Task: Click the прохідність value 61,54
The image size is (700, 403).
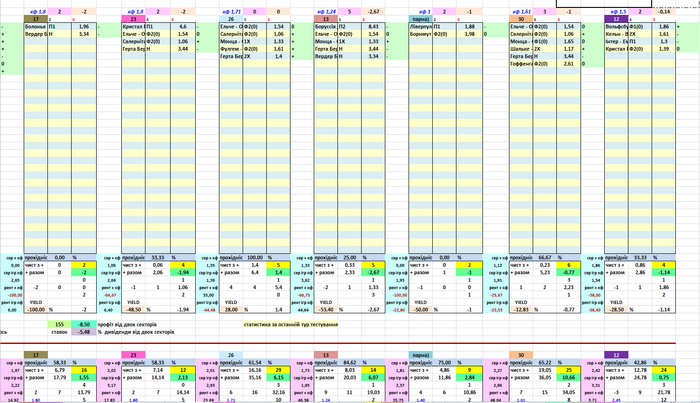Action: click(x=255, y=362)
